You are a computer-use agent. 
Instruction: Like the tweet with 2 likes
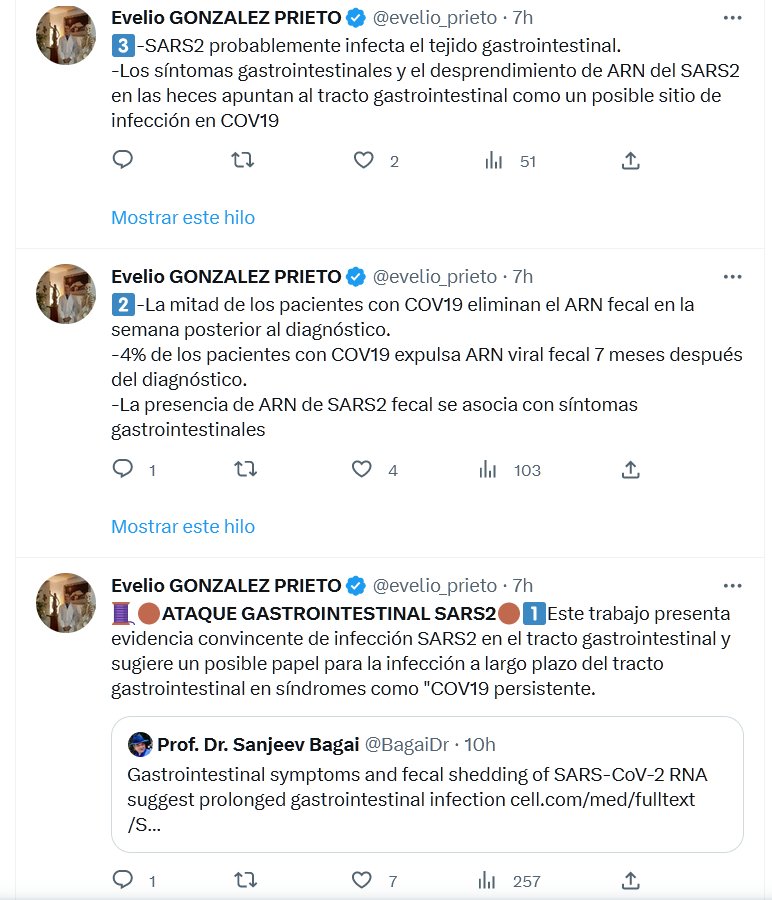tap(364, 160)
